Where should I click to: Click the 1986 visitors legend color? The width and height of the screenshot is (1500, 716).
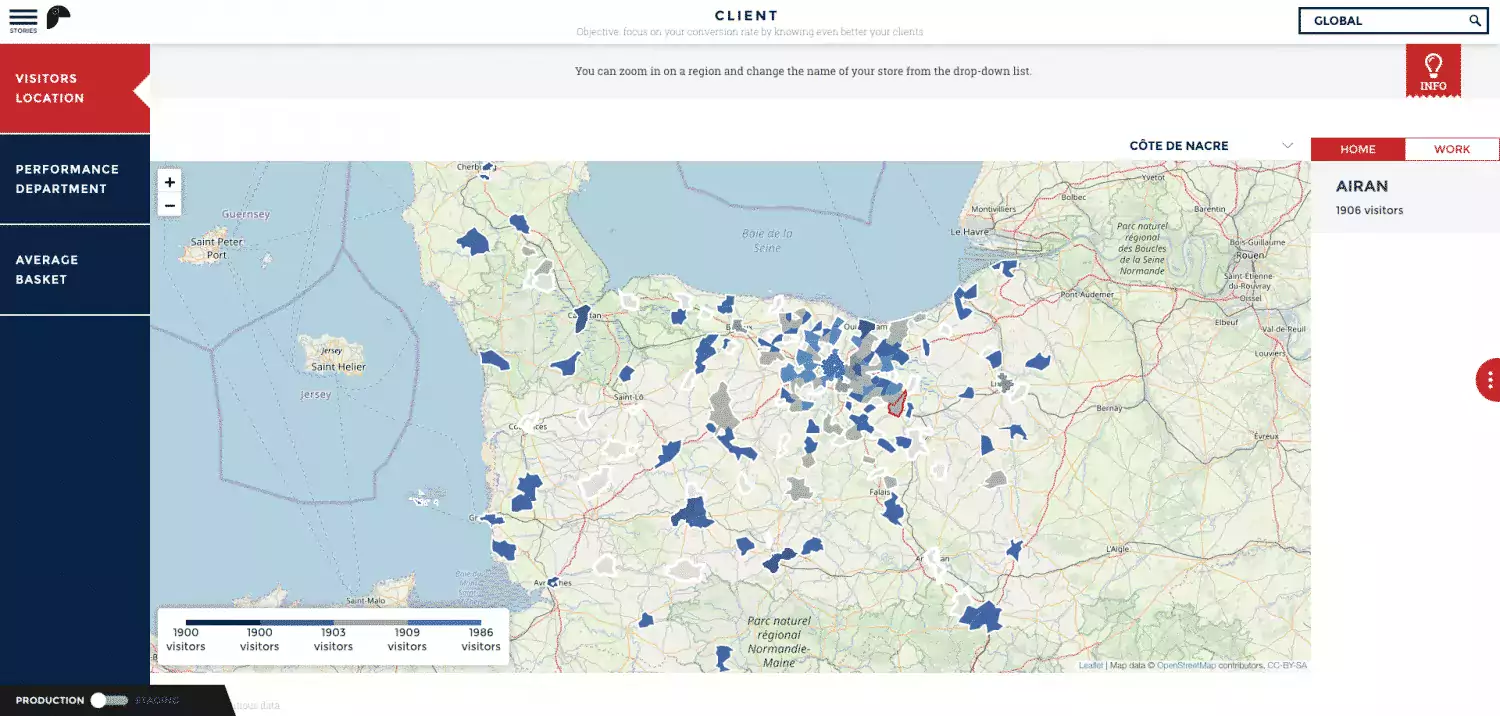(x=444, y=622)
